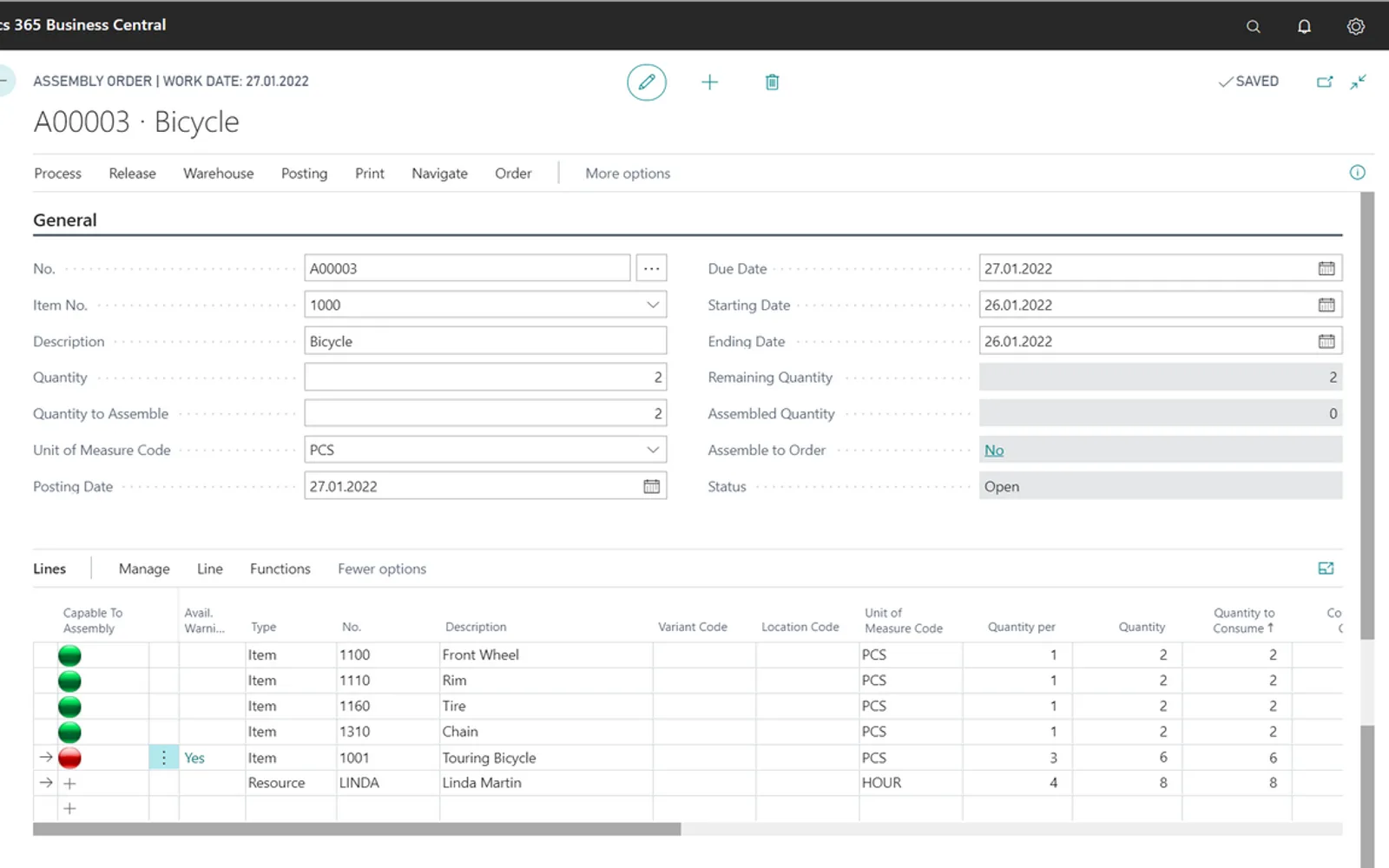Delete the order with trash icon
Image resolution: width=1389 pixels, height=868 pixels.
coord(772,82)
